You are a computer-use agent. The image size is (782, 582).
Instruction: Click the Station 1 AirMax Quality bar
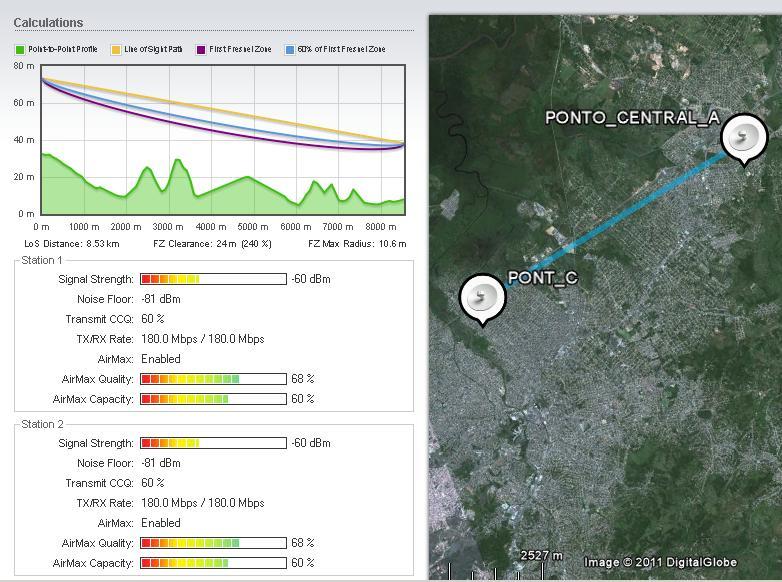tap(213, 379)
